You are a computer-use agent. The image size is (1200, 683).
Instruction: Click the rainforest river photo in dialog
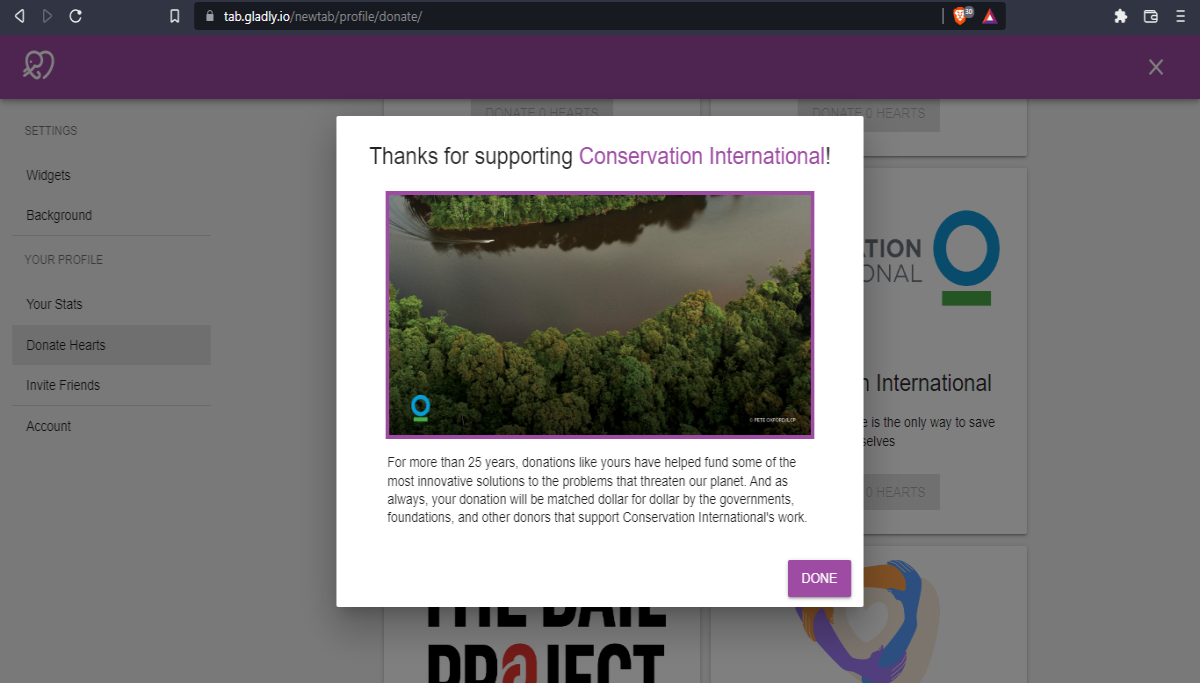[x=600, y=315]
